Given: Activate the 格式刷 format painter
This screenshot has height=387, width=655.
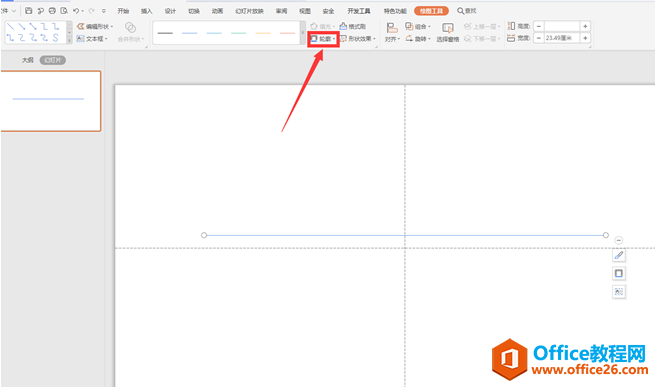Looking at the screenshot, I should click(353, 26).
